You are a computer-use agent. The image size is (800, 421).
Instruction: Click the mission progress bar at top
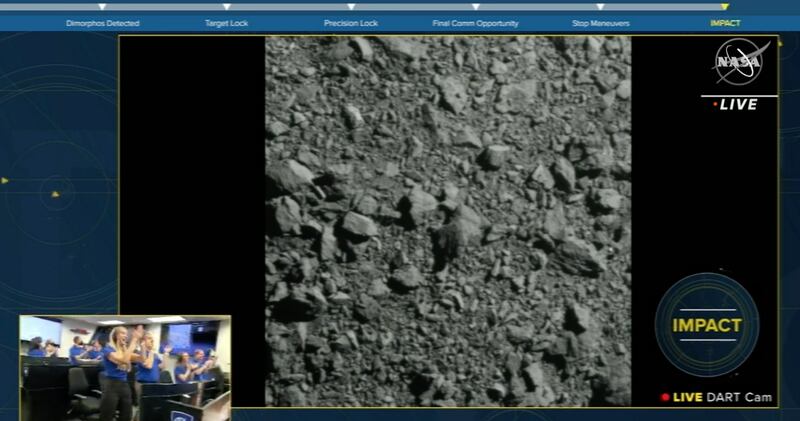pos(400,7)
